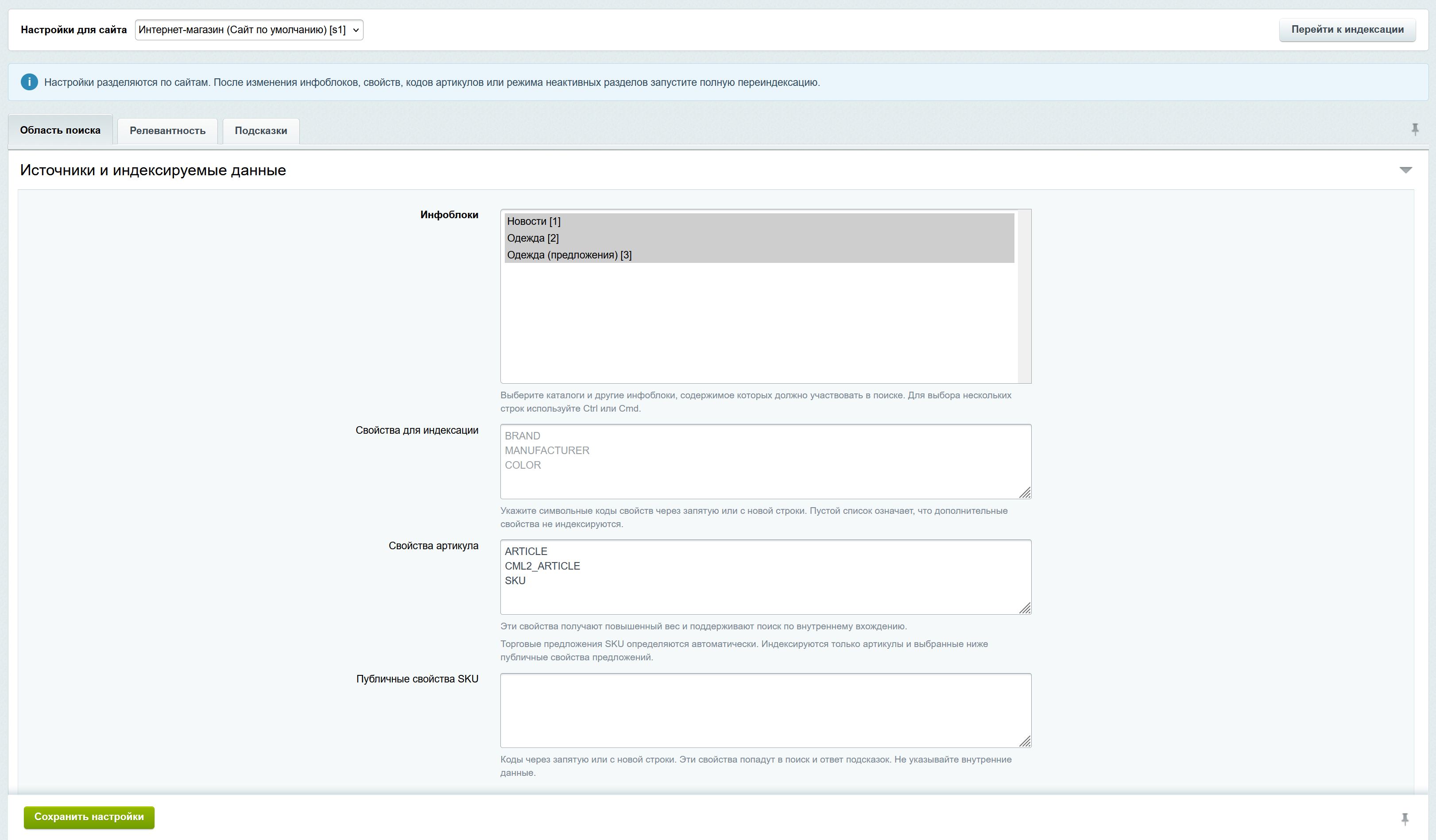Click resize handle of Публичные свойства SKU field
The height and width of the screenshot is (840, 1436).
(x=1025, y=741)
